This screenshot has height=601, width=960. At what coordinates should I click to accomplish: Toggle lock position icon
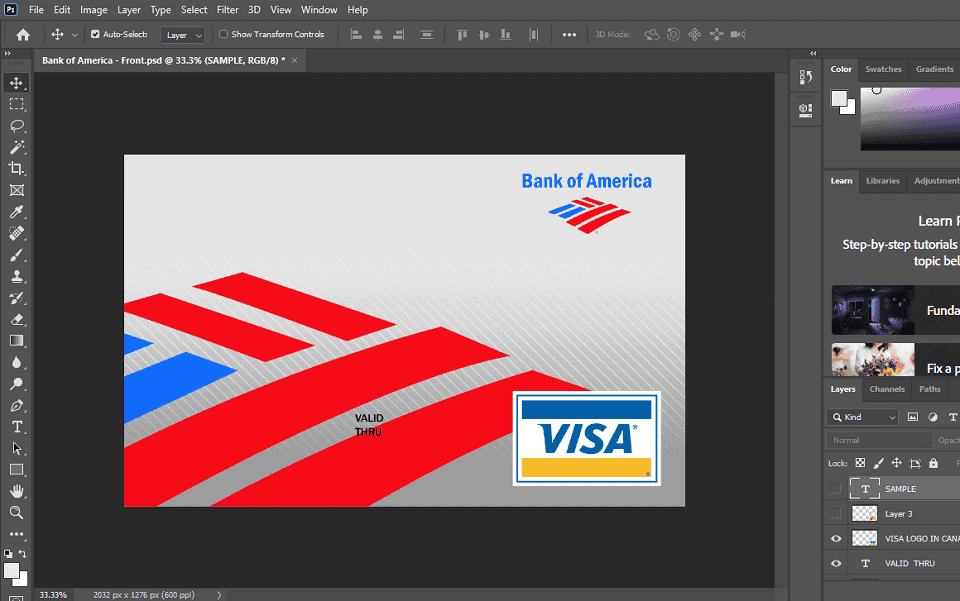pos(896,463)
